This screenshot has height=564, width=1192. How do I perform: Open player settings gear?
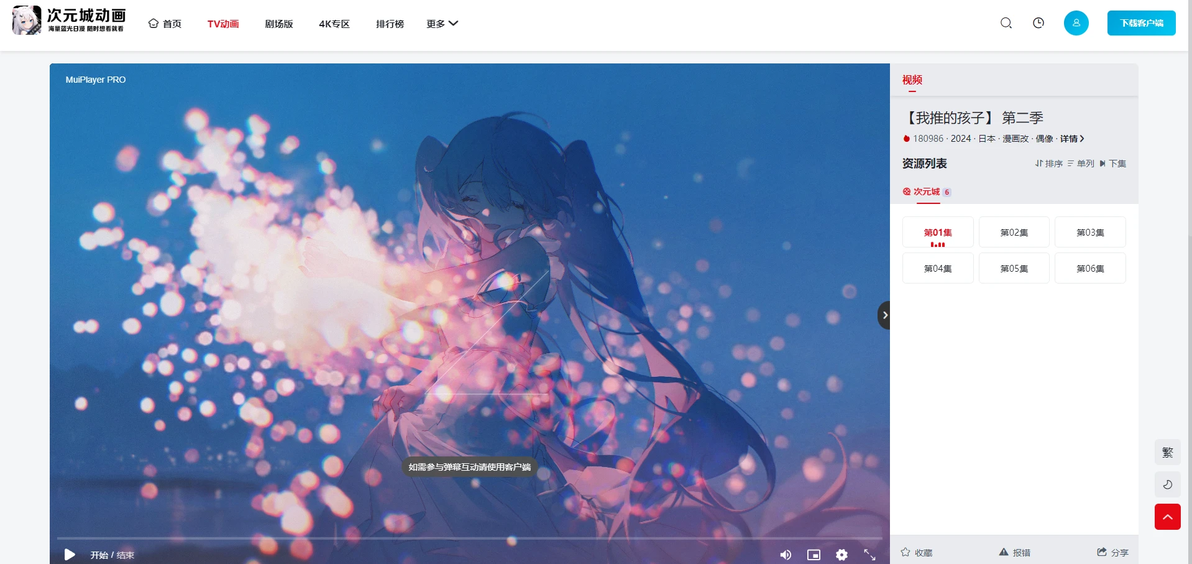point(842,555)
